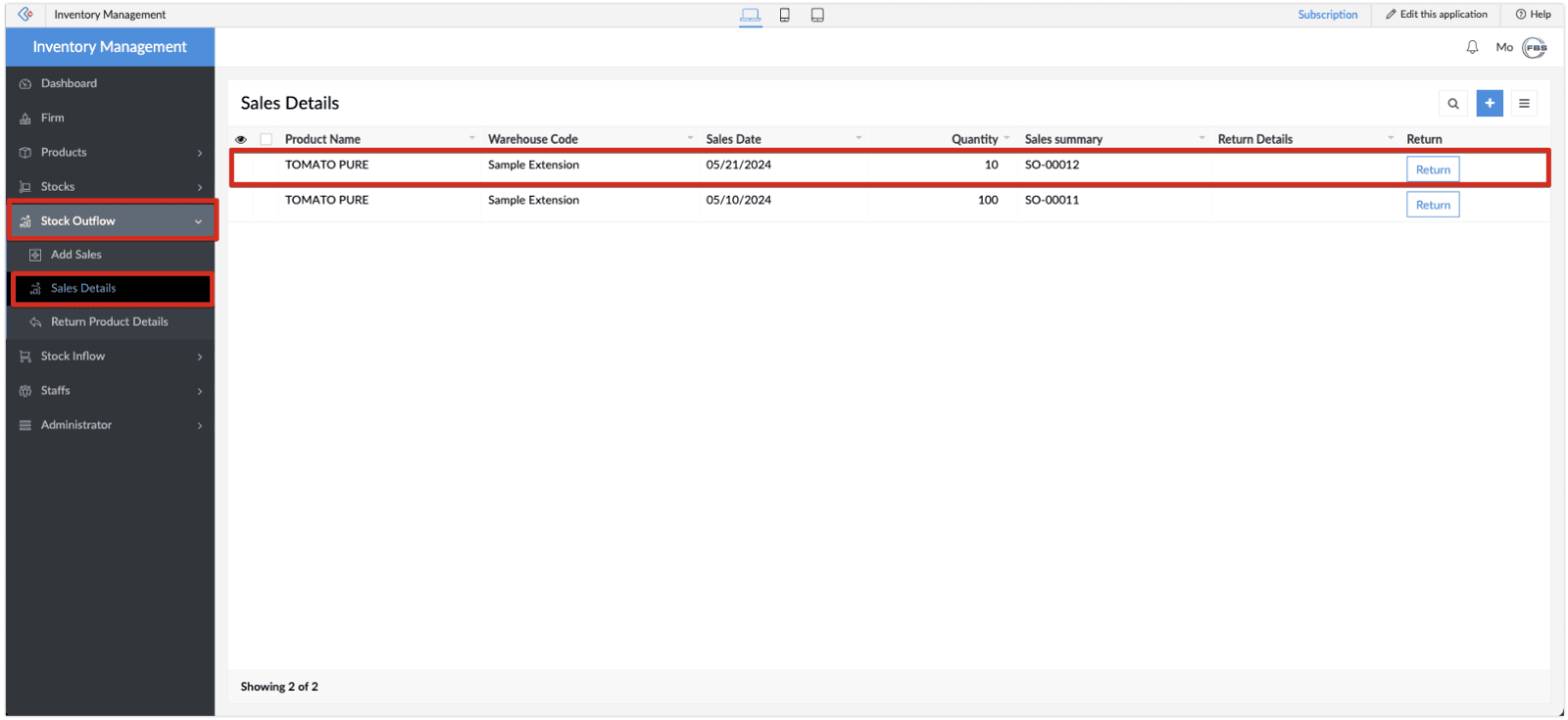Click sales date 05/10/2024
This screenshot has width=1568, height=720.
click(x=738, y=200)
